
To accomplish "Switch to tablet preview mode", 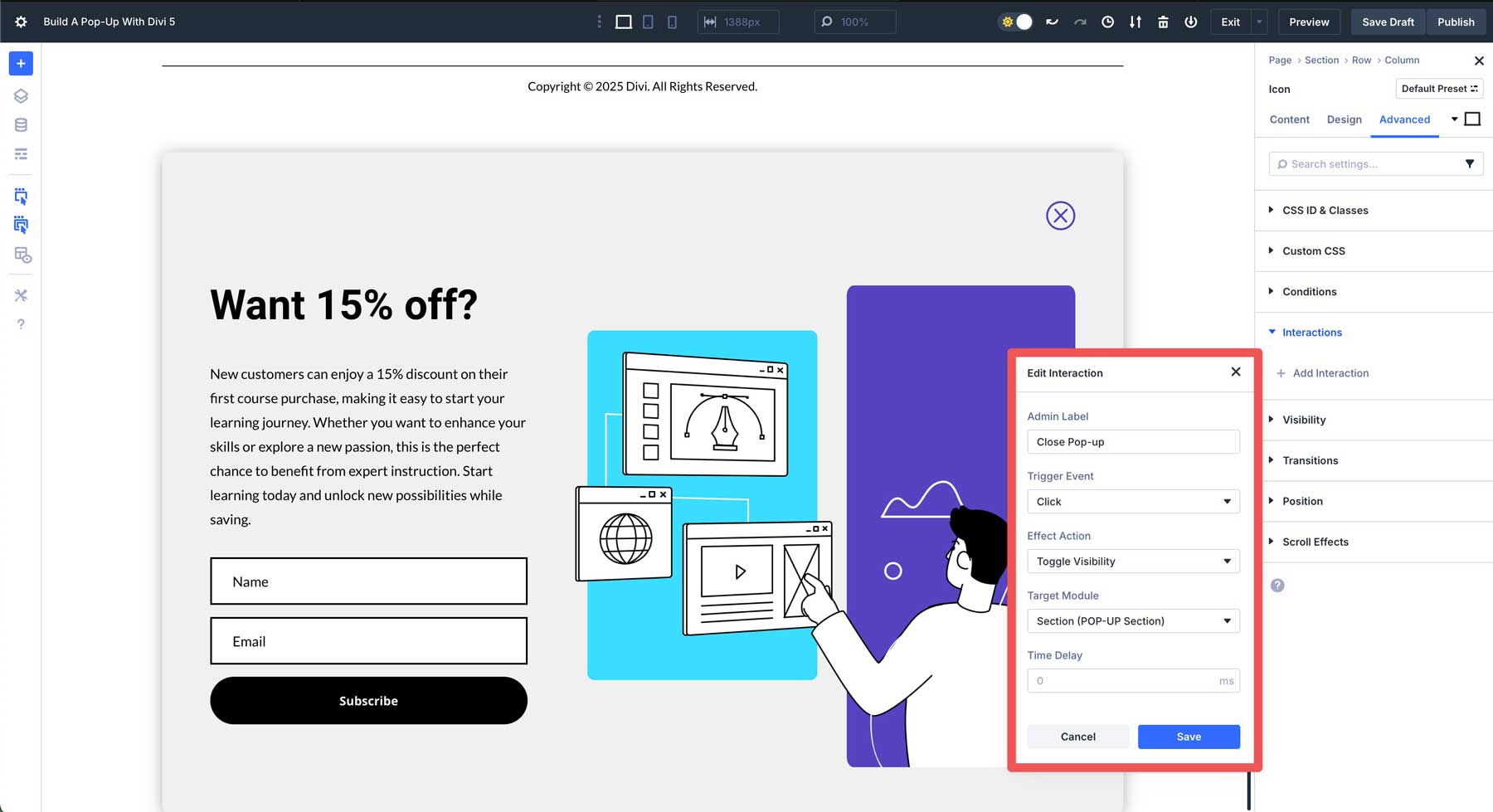I will [648, 21].
